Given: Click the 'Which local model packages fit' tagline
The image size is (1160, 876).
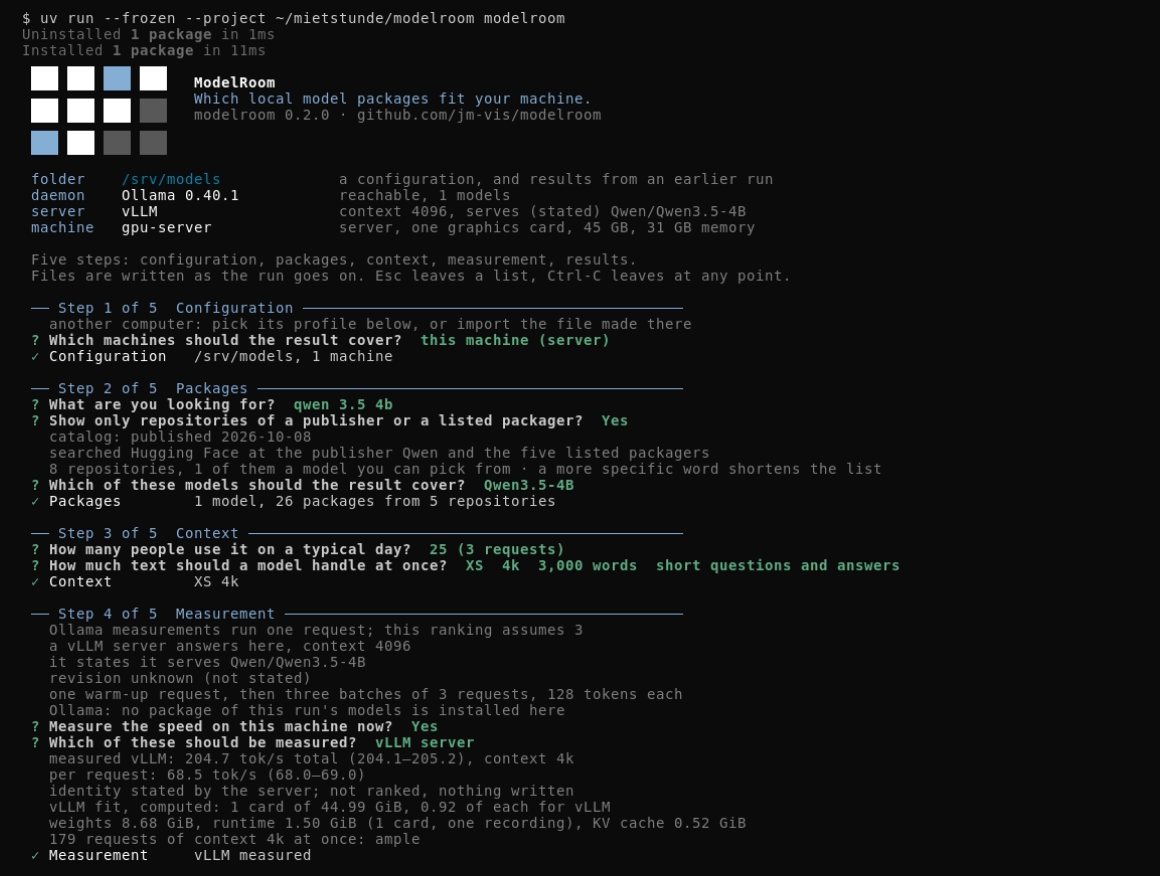Looking at the screenshot, I should [393, 98].
